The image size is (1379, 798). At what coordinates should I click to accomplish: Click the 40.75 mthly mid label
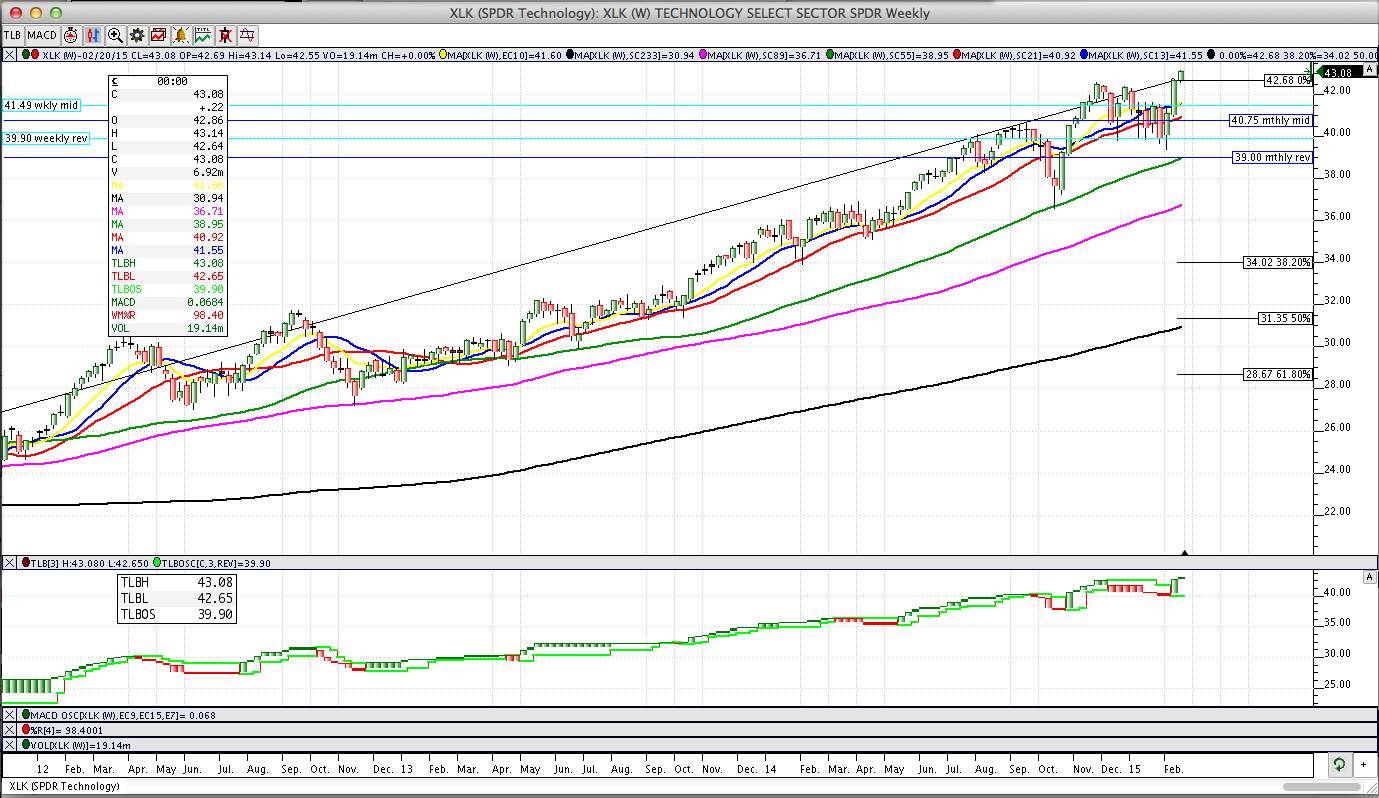point(1270,120)
